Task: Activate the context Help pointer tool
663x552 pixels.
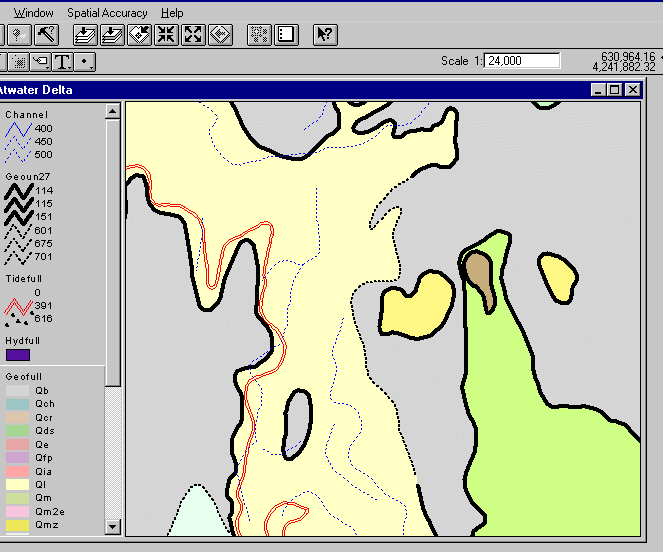Action: (325, 34)
